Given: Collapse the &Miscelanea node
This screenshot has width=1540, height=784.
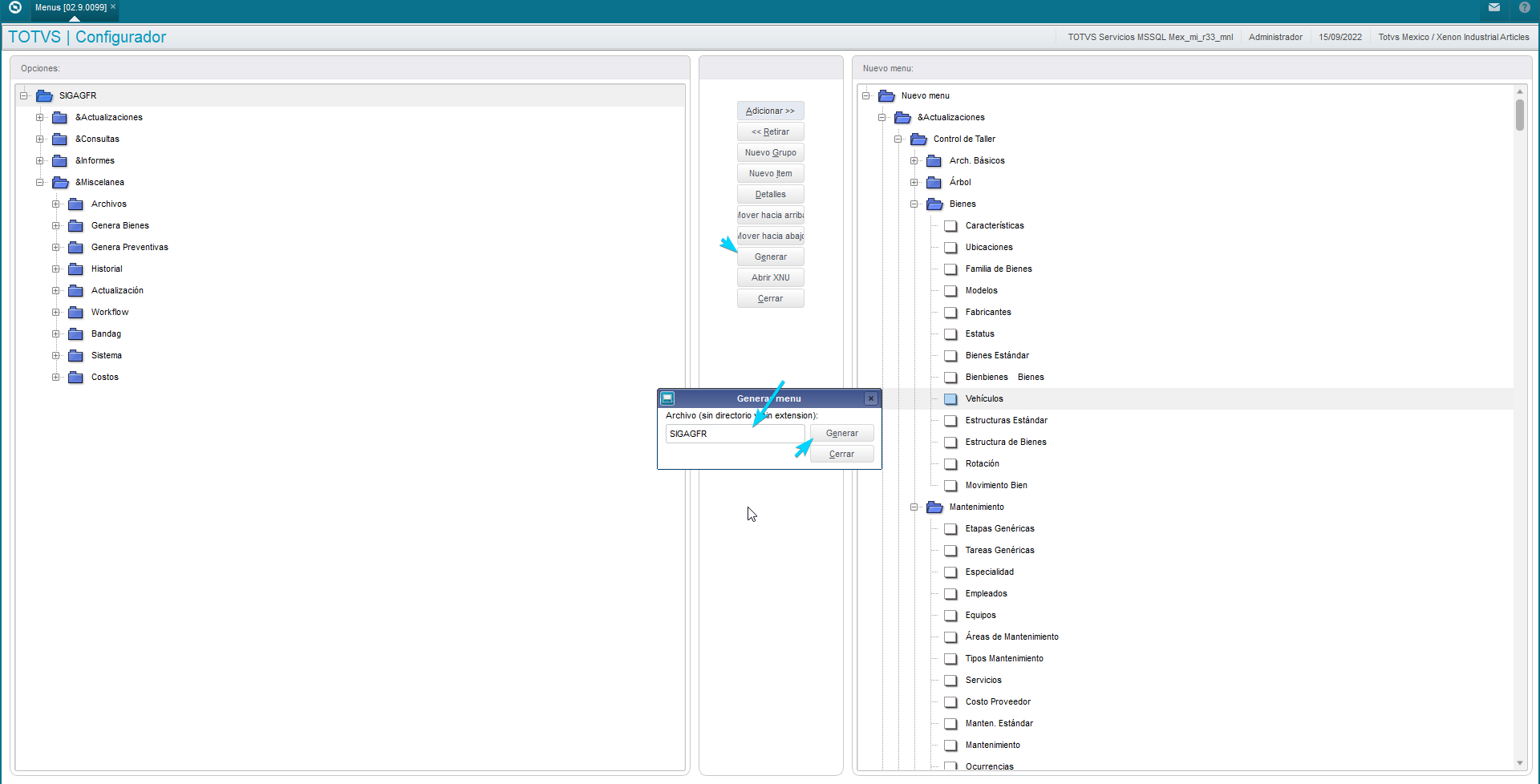Looking at the screenshot, I should click(40, 182).
